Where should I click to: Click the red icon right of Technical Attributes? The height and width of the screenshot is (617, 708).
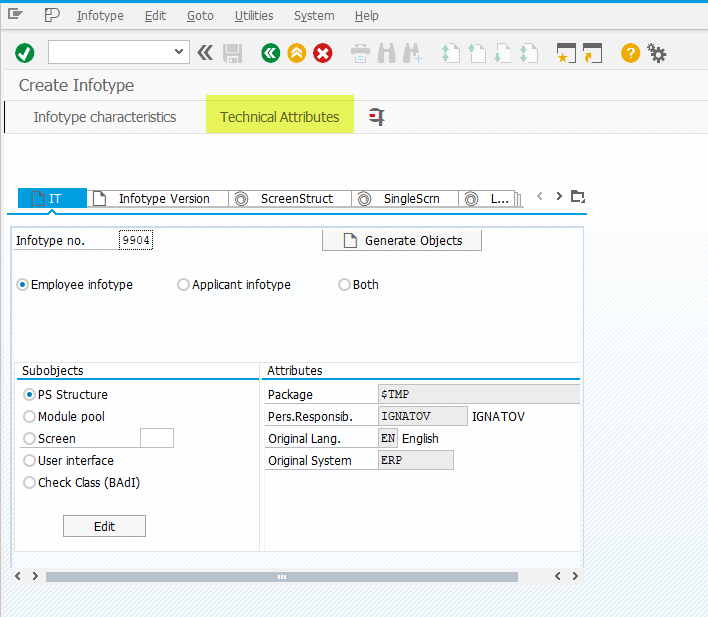pyautogui.click(x=377, y=117)
